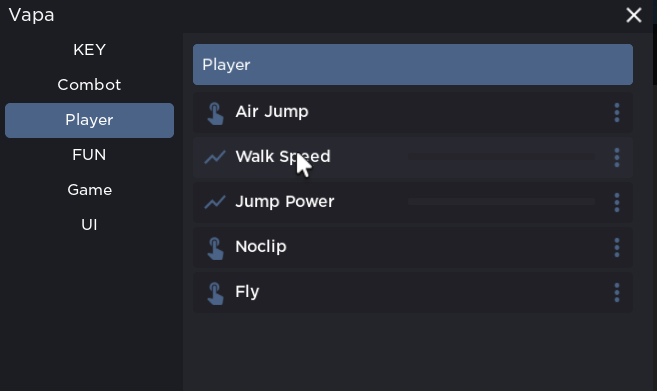Set the Walk Speed slider bar
The height and width of the screenshot is (391, 657).
point(501,157)
